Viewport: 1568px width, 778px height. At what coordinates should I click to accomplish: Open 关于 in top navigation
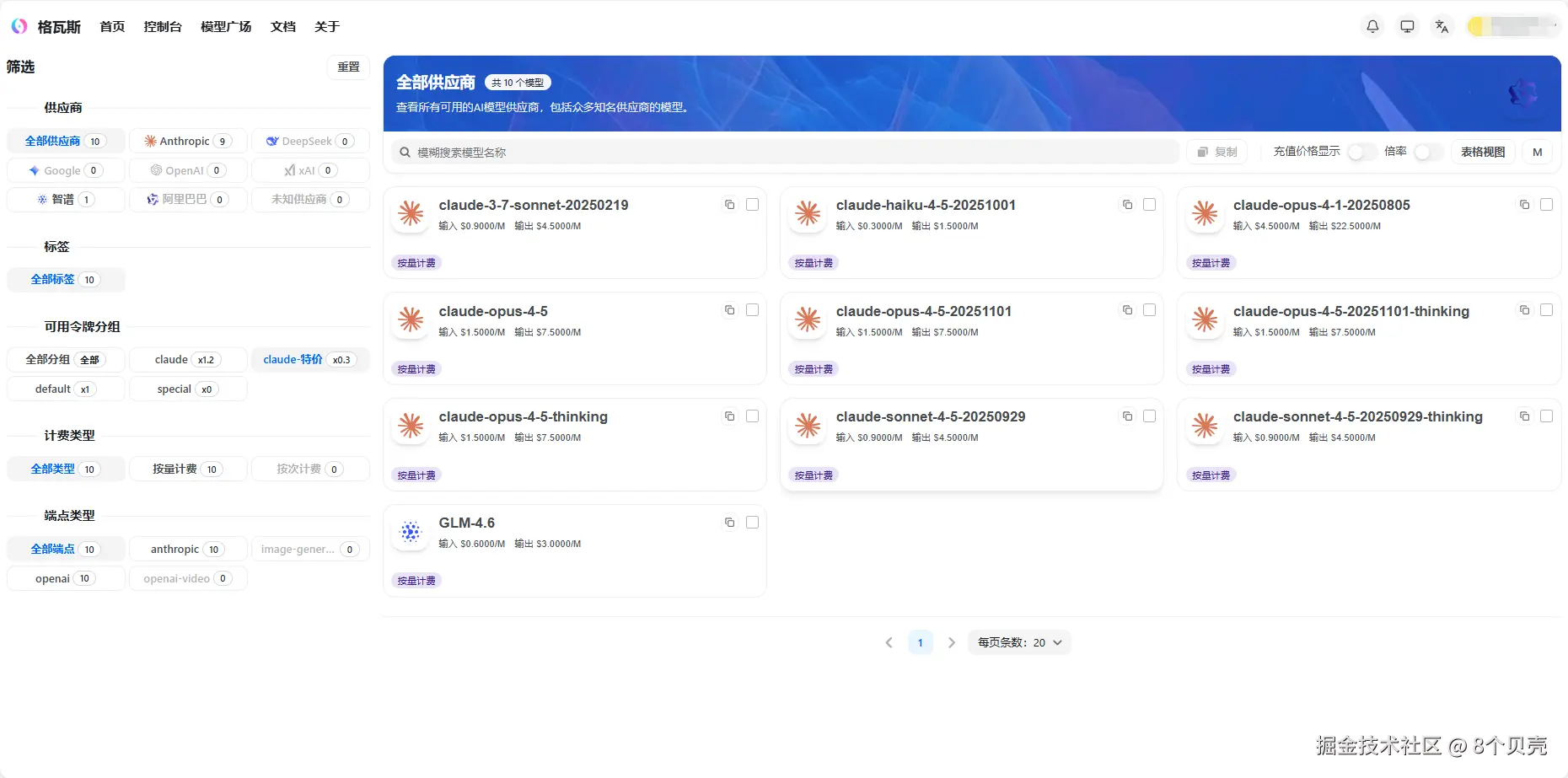pyautogui.click(x=327, y=26)
